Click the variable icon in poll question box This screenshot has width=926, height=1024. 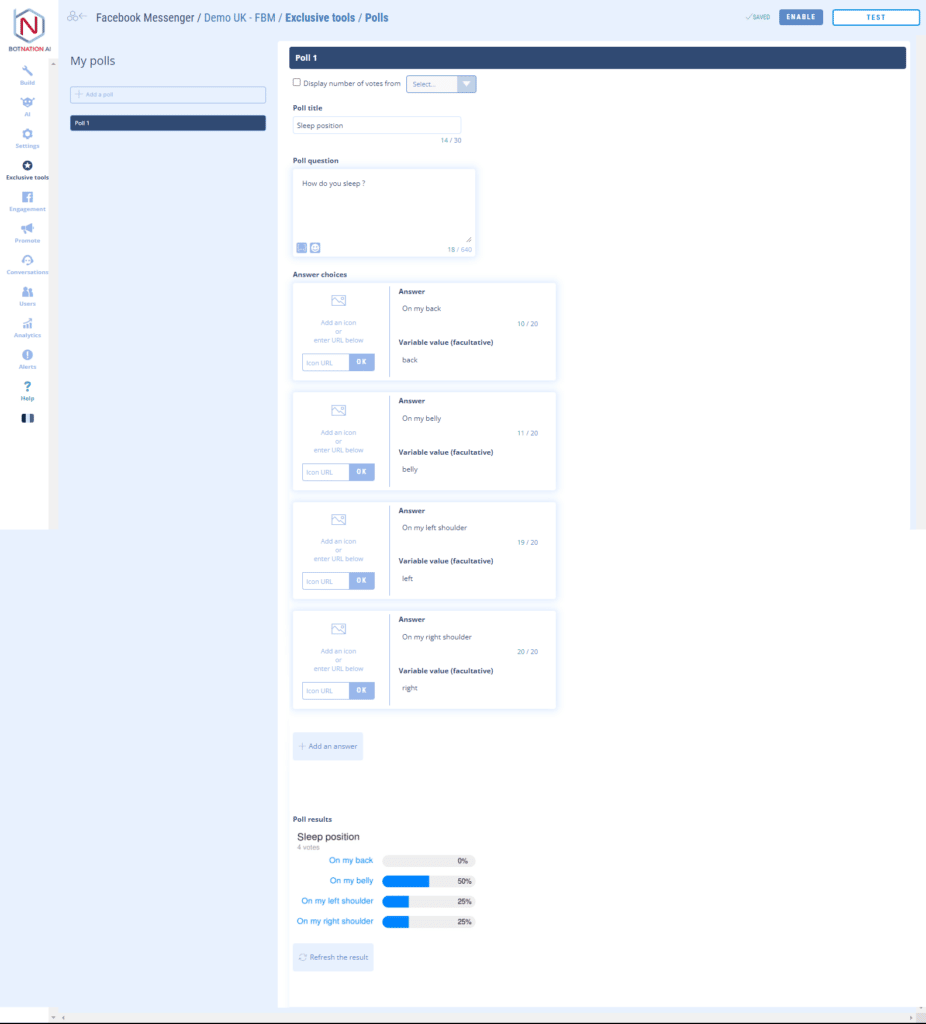pyautogui.click(x=301, y=247)
